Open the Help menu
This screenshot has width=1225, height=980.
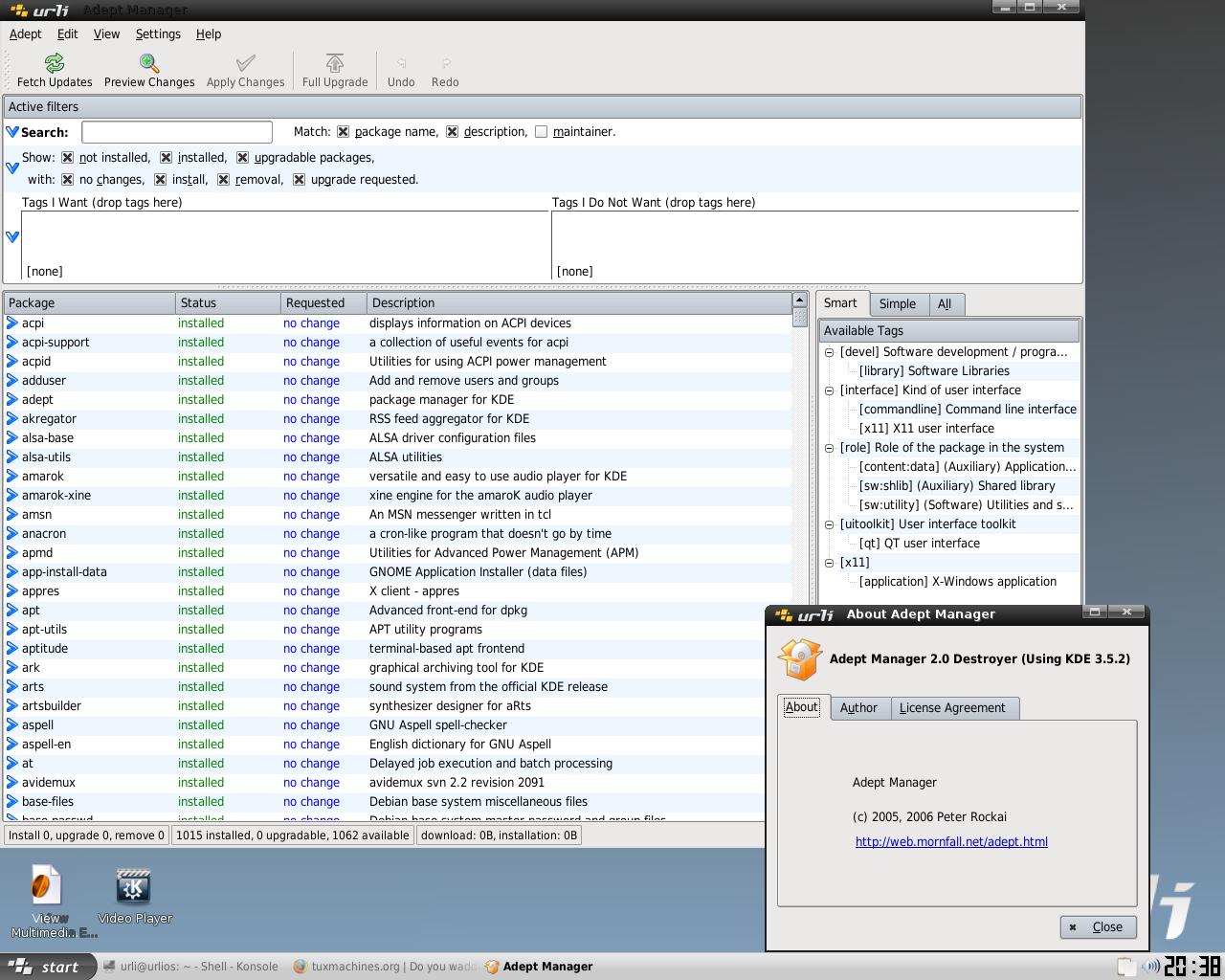(x=209, y=33)
